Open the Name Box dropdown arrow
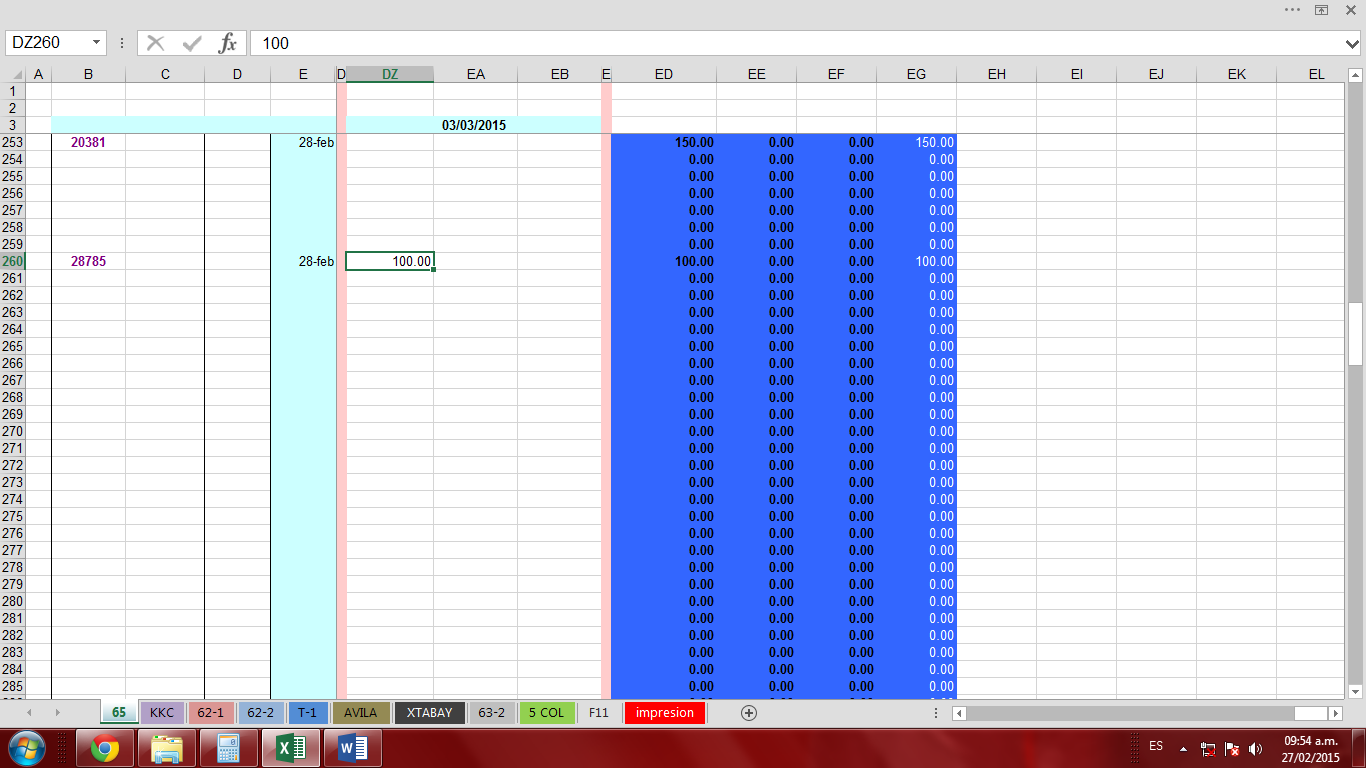Screen dimensions: 1366x768 (x=96, y=43)
